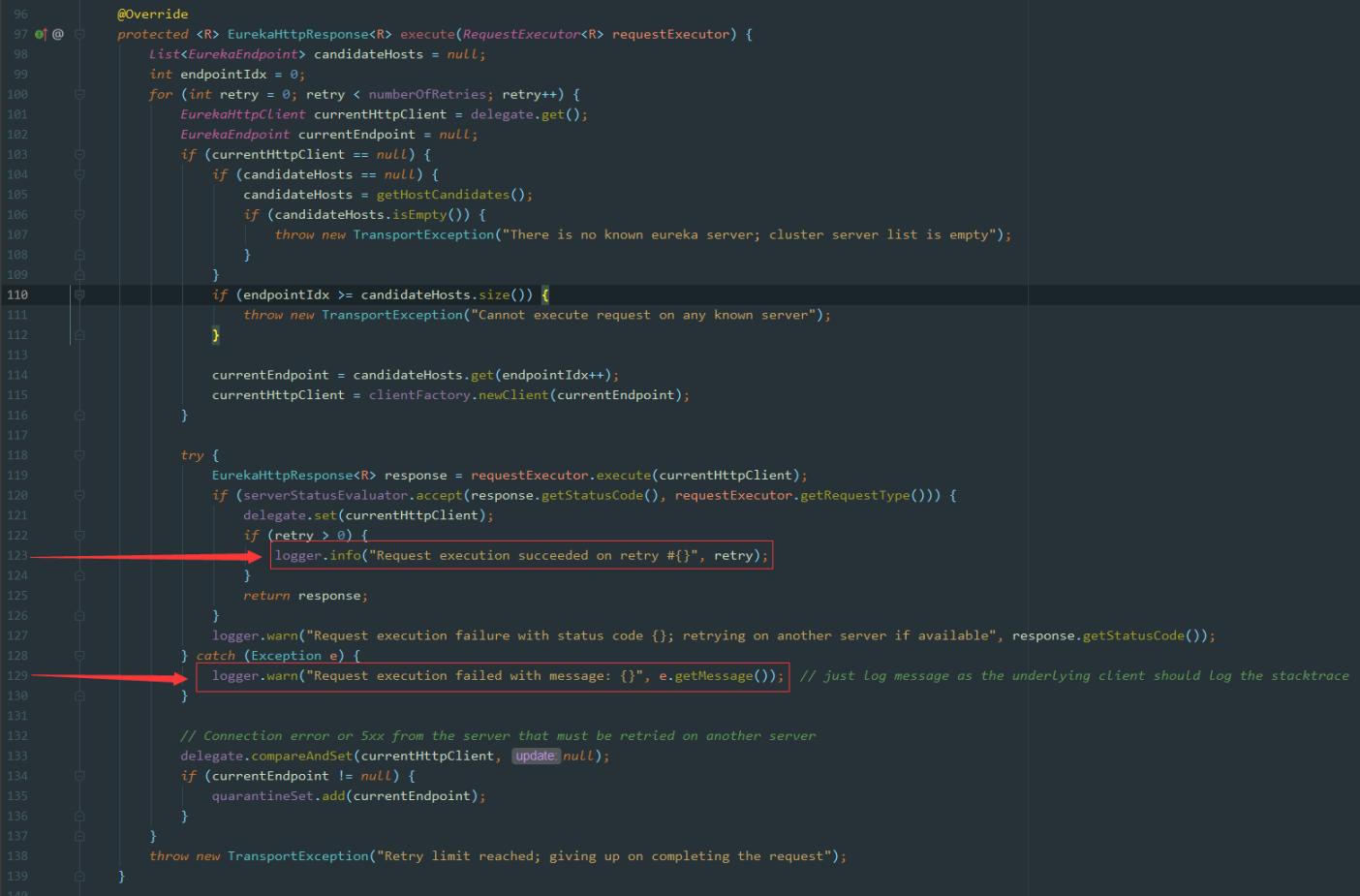This screenshot has height=896, width=1360.
Task: Fold the if currentEndpoint != null block
Action: tap(79, 776)
